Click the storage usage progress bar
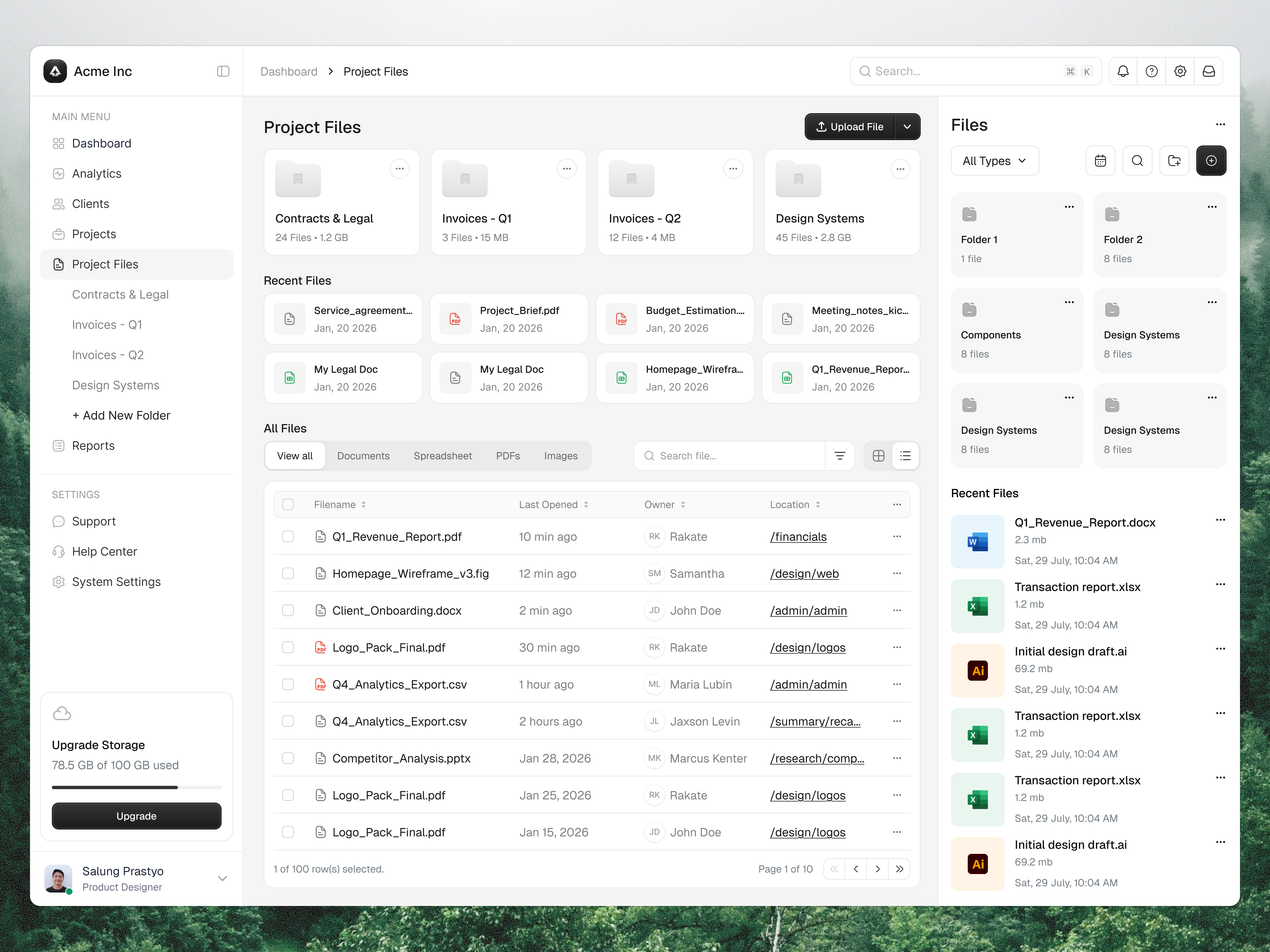1270x952 pixels. point(137,787)
